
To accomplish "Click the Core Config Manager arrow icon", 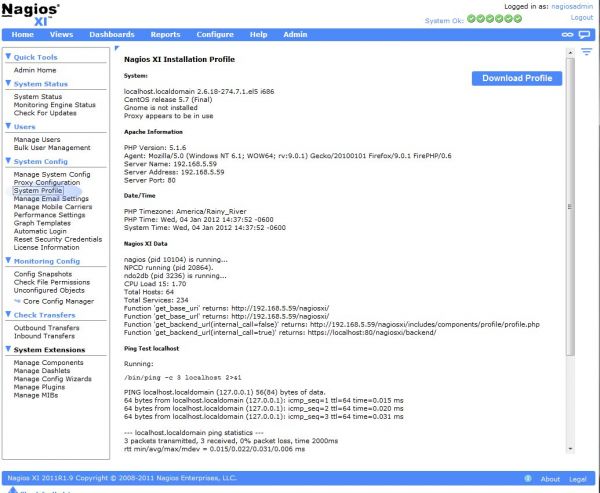I will coord(17,300).
